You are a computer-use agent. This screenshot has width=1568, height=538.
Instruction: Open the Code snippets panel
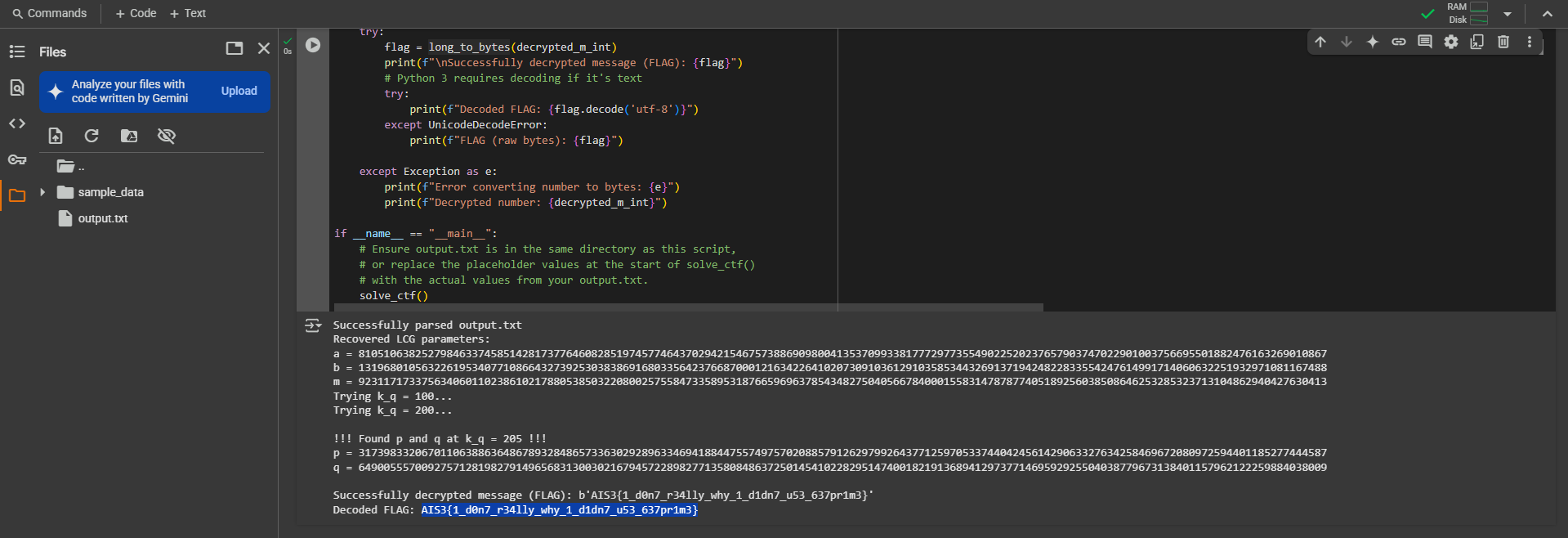[x=17, y=123]
